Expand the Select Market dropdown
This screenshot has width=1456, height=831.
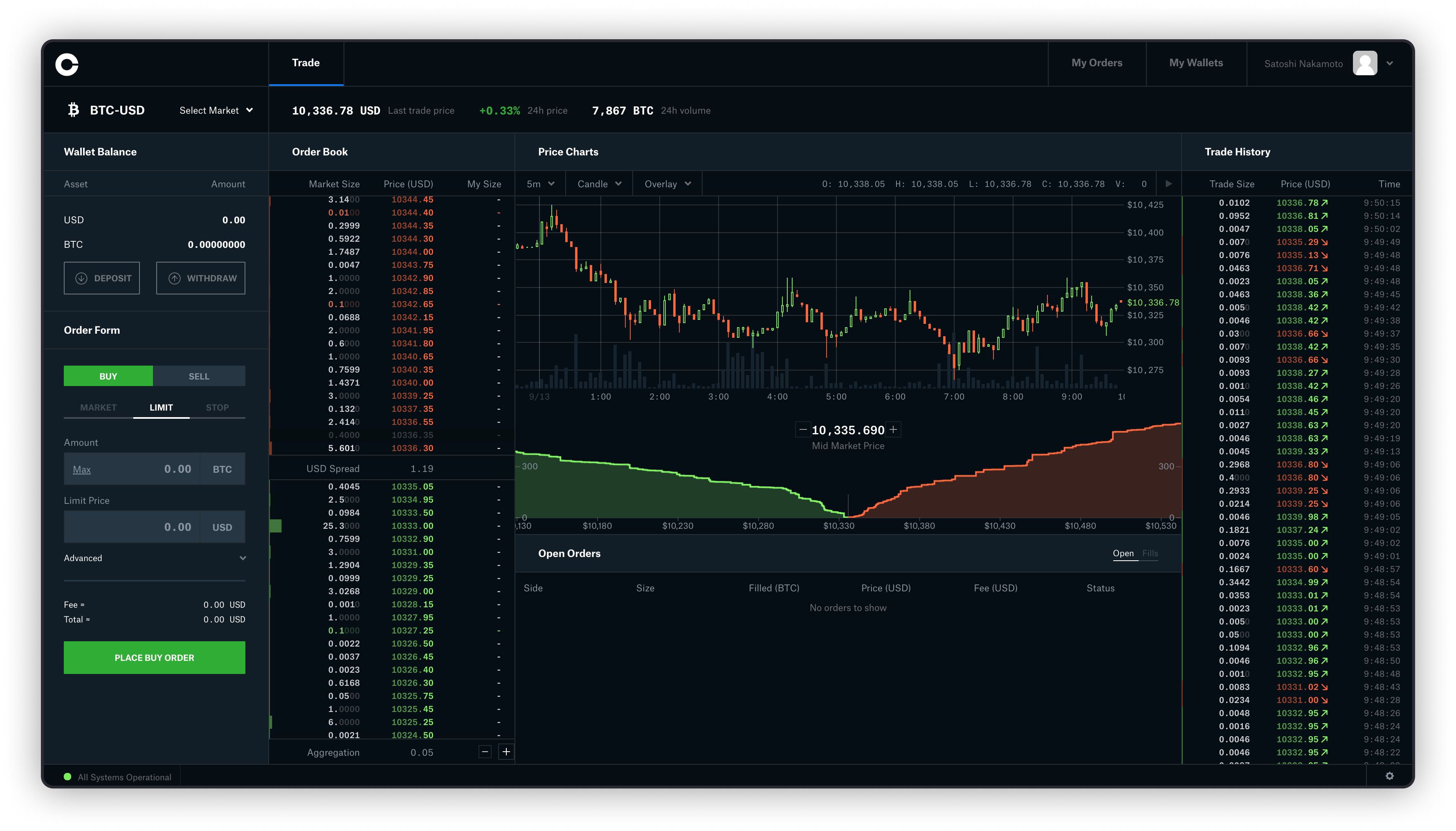tap(215, 110)
